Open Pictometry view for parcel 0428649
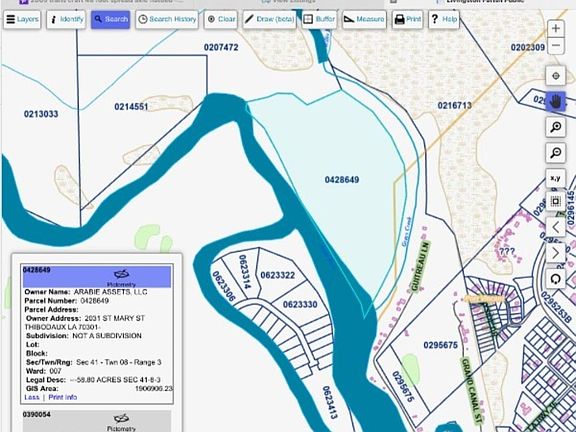576x432 pixels. (x=121, y=278)
